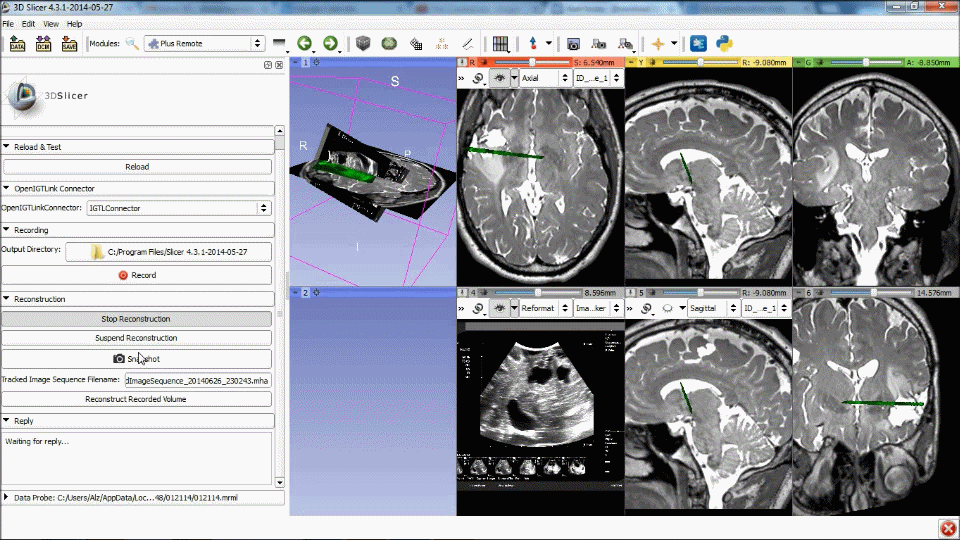Open the module search magnifier icon
960x540 pixels.
coord(132,44)
